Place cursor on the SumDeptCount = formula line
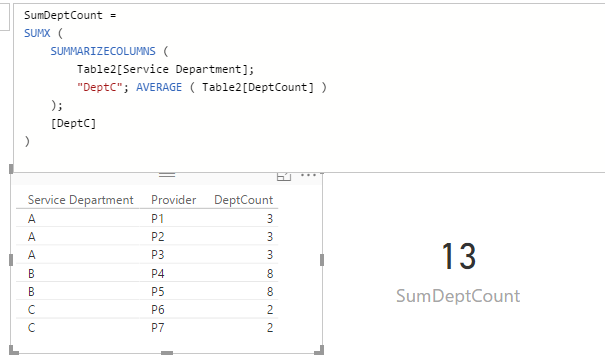The image size is (605, 363). 70,15
